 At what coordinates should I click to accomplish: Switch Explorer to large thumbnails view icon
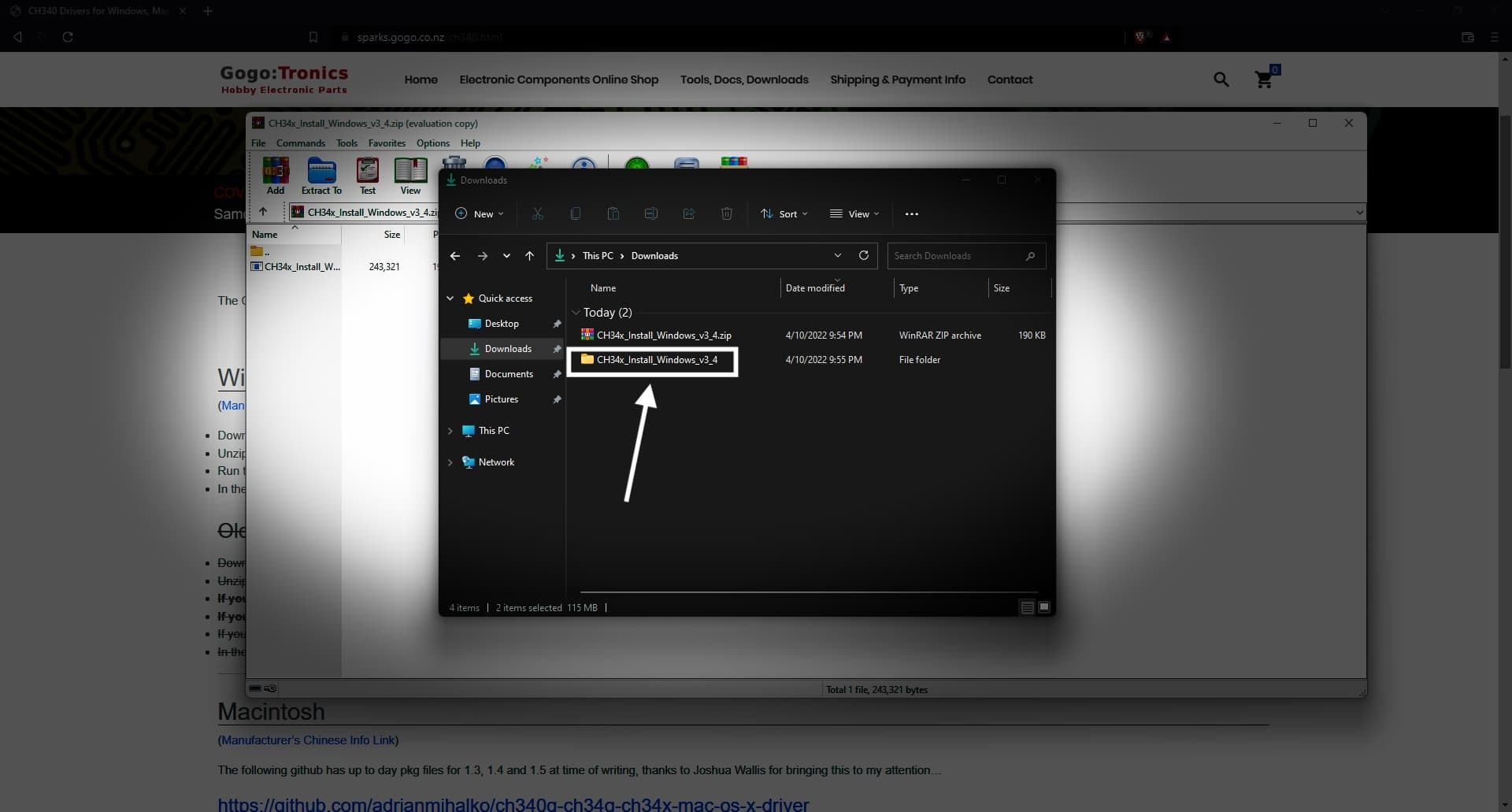coord(1044,607)
